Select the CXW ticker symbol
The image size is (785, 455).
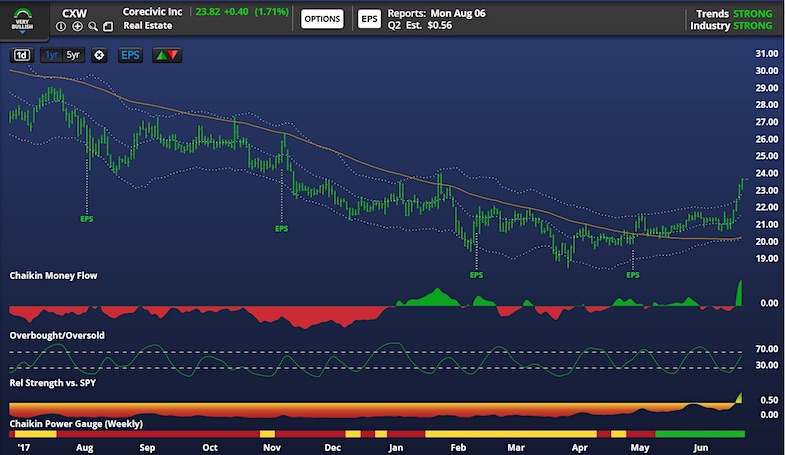point(74,13)
